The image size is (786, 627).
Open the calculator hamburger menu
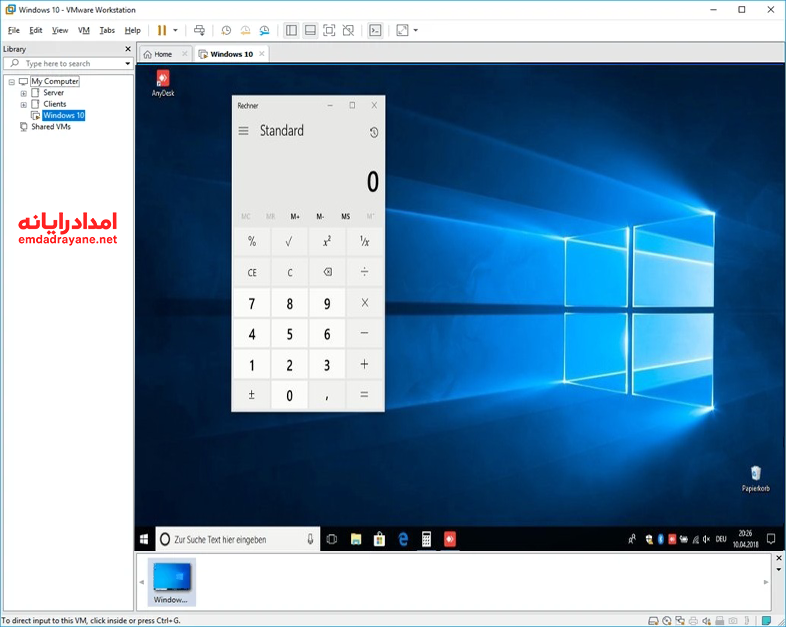[x=243, y=131]
